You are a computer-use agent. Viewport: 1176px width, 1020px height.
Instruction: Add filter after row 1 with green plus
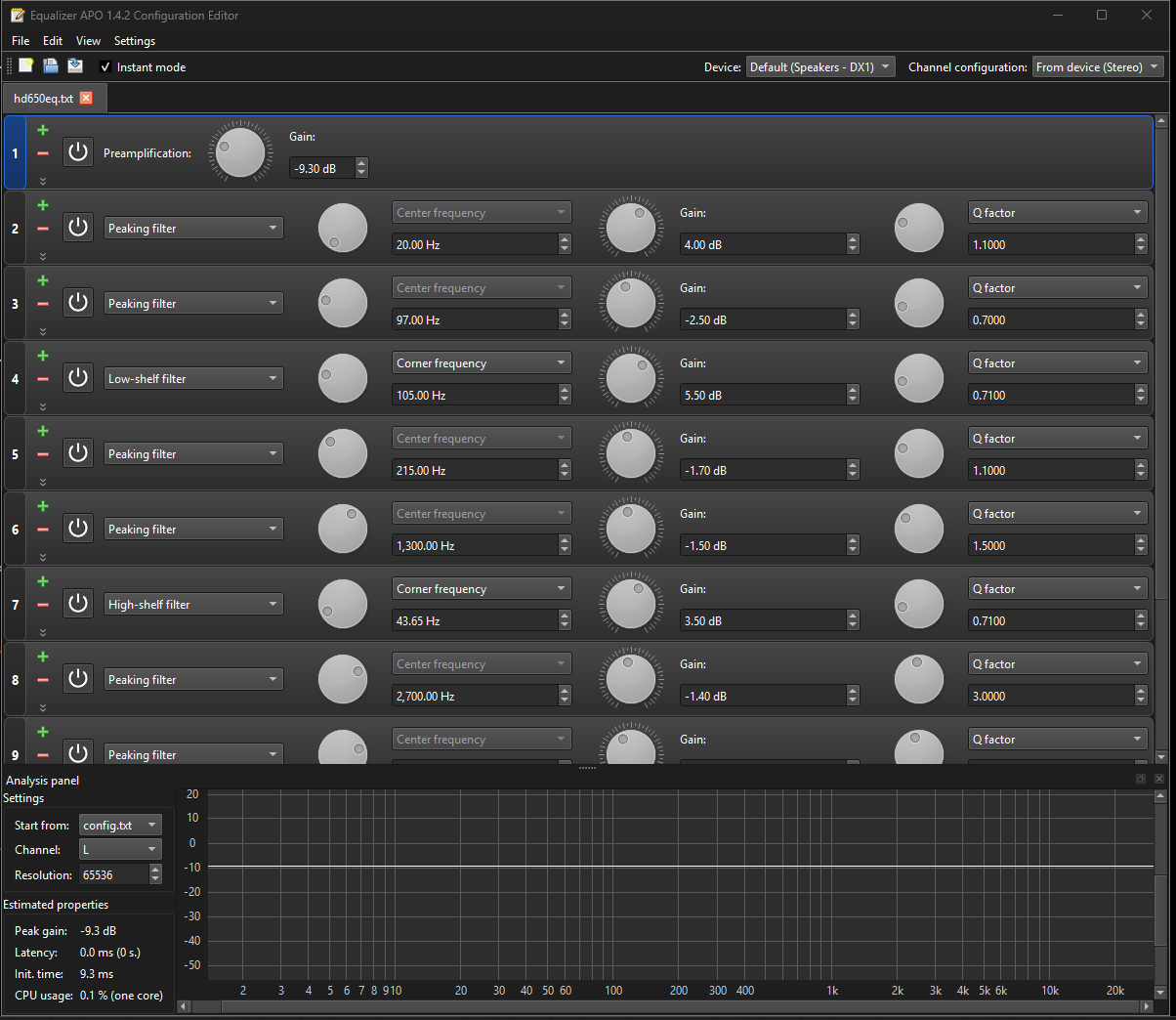coord(43,130)
